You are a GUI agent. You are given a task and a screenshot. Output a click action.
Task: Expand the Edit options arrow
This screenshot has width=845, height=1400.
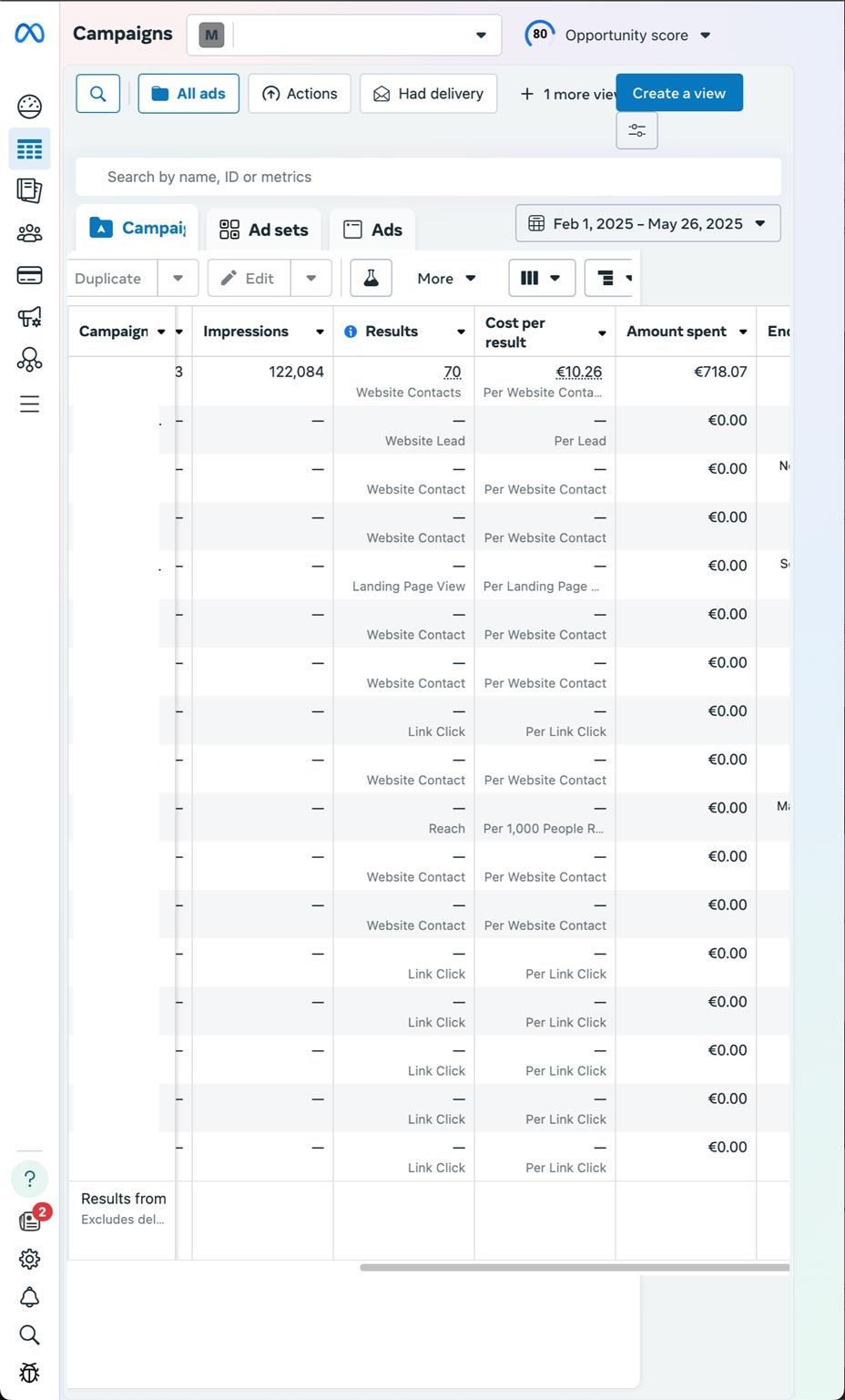pyautogui.click(x=311, y=278)
